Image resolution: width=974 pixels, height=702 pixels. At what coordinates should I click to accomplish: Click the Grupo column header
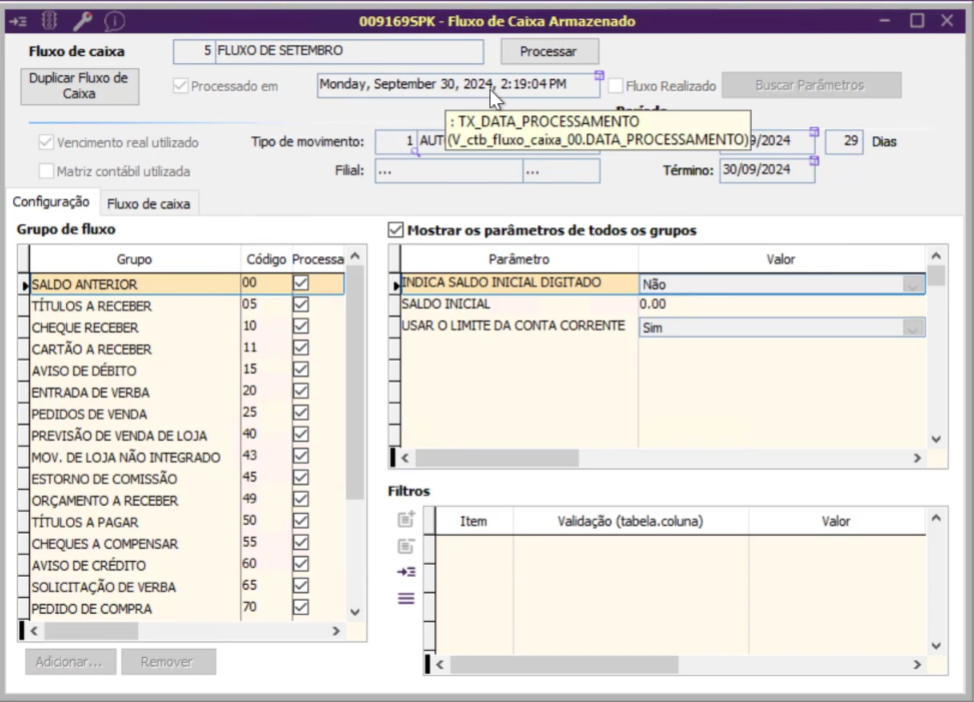pos(134,259)
